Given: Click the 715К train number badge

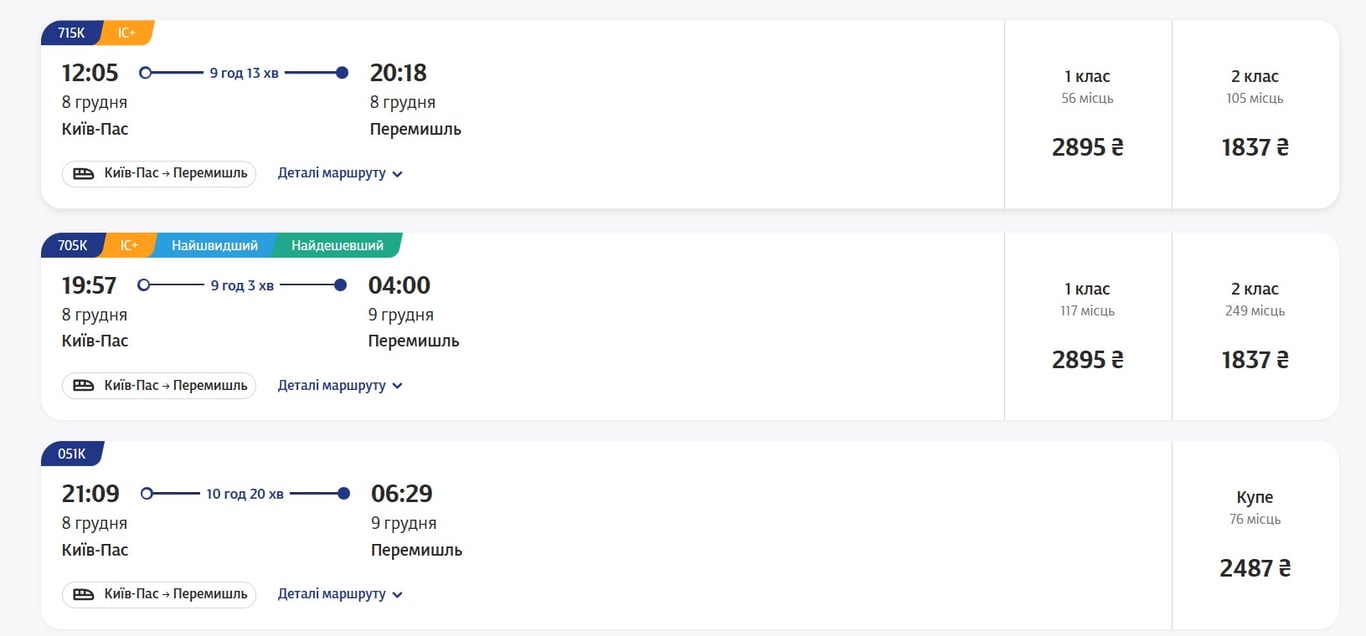Looking at the screenshot, I should pyautogui.click(x=71, y=33).
